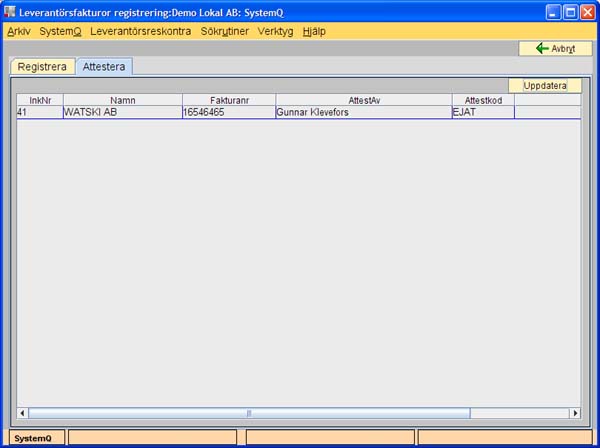Select the EJAT attest code cell
Image resolution: width=600 pixels, height=448 pixels.
(483, 112)
